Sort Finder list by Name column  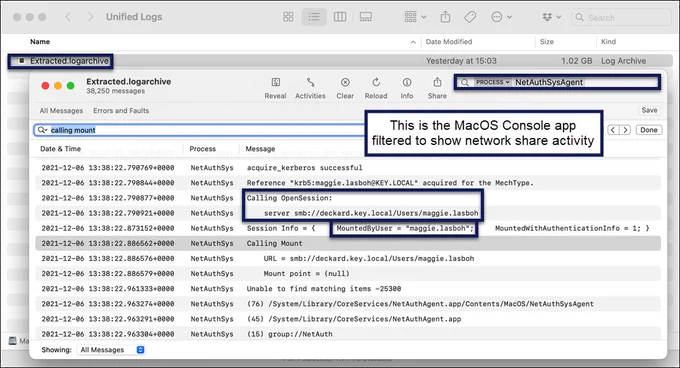[x=40, y=42]
